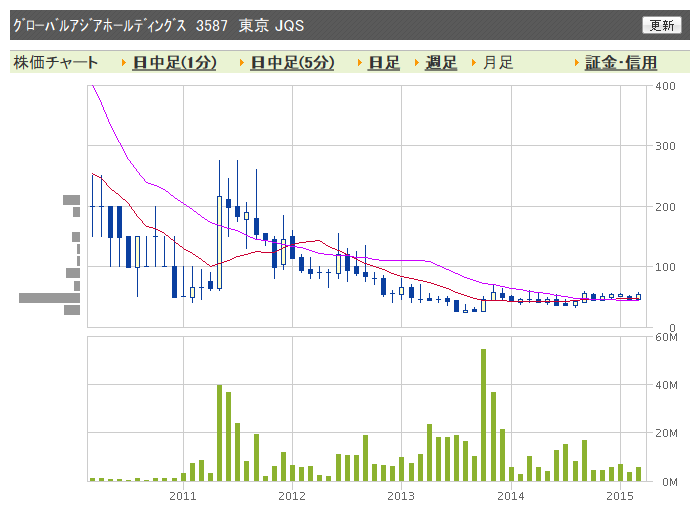Open the 日中足(1分) intraday chart

(x=175, y=63)
